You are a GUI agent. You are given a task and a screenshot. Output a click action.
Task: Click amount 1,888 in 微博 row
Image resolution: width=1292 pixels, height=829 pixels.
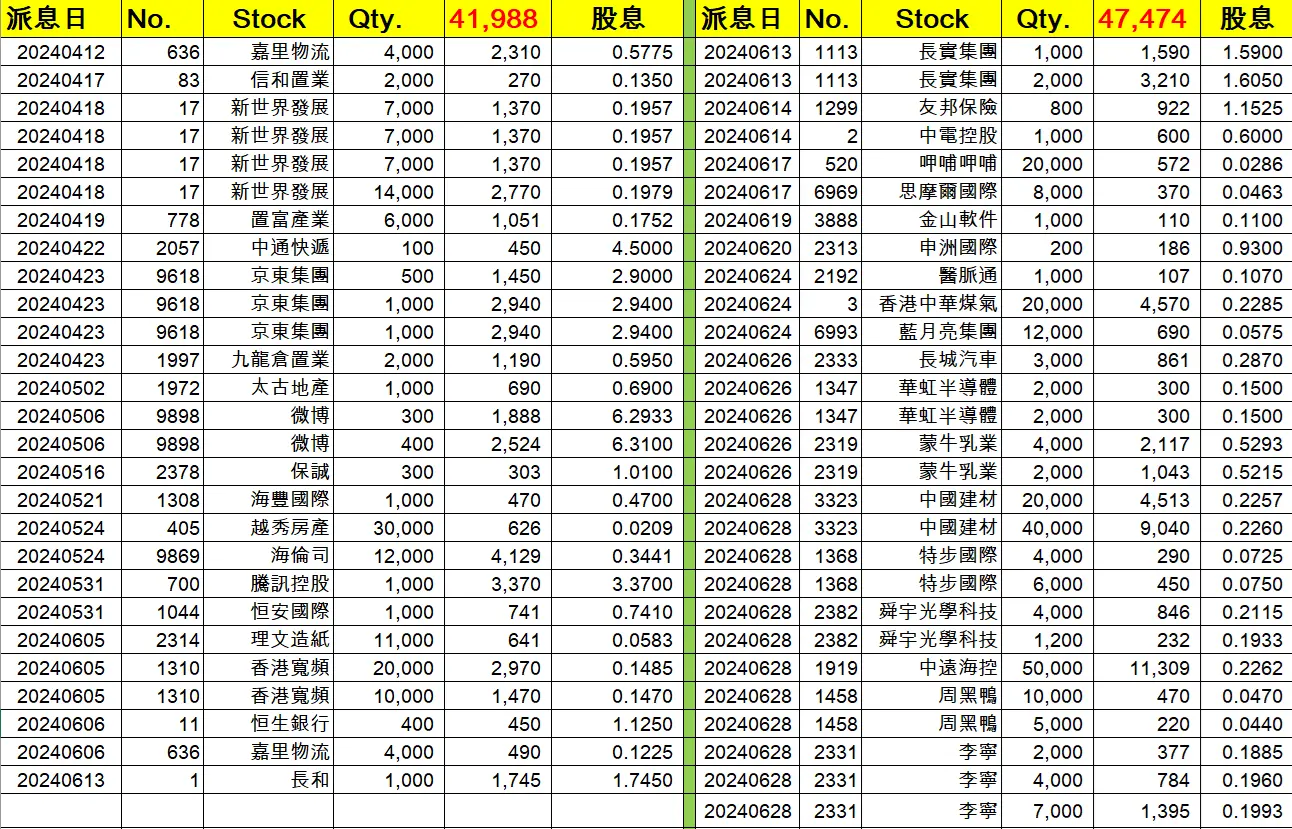pos(498,416)
